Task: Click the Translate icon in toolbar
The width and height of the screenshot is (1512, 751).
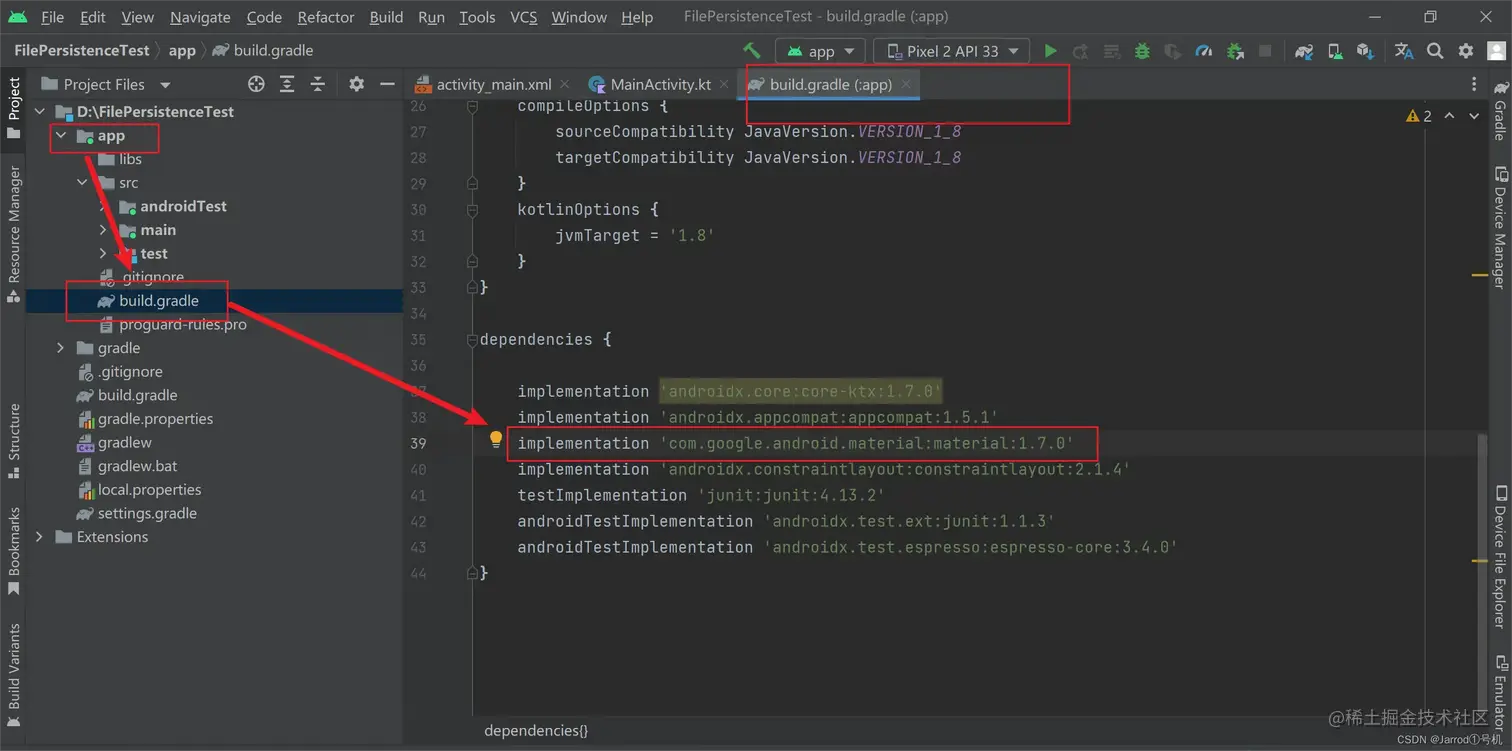Action: pos(1404,51)
